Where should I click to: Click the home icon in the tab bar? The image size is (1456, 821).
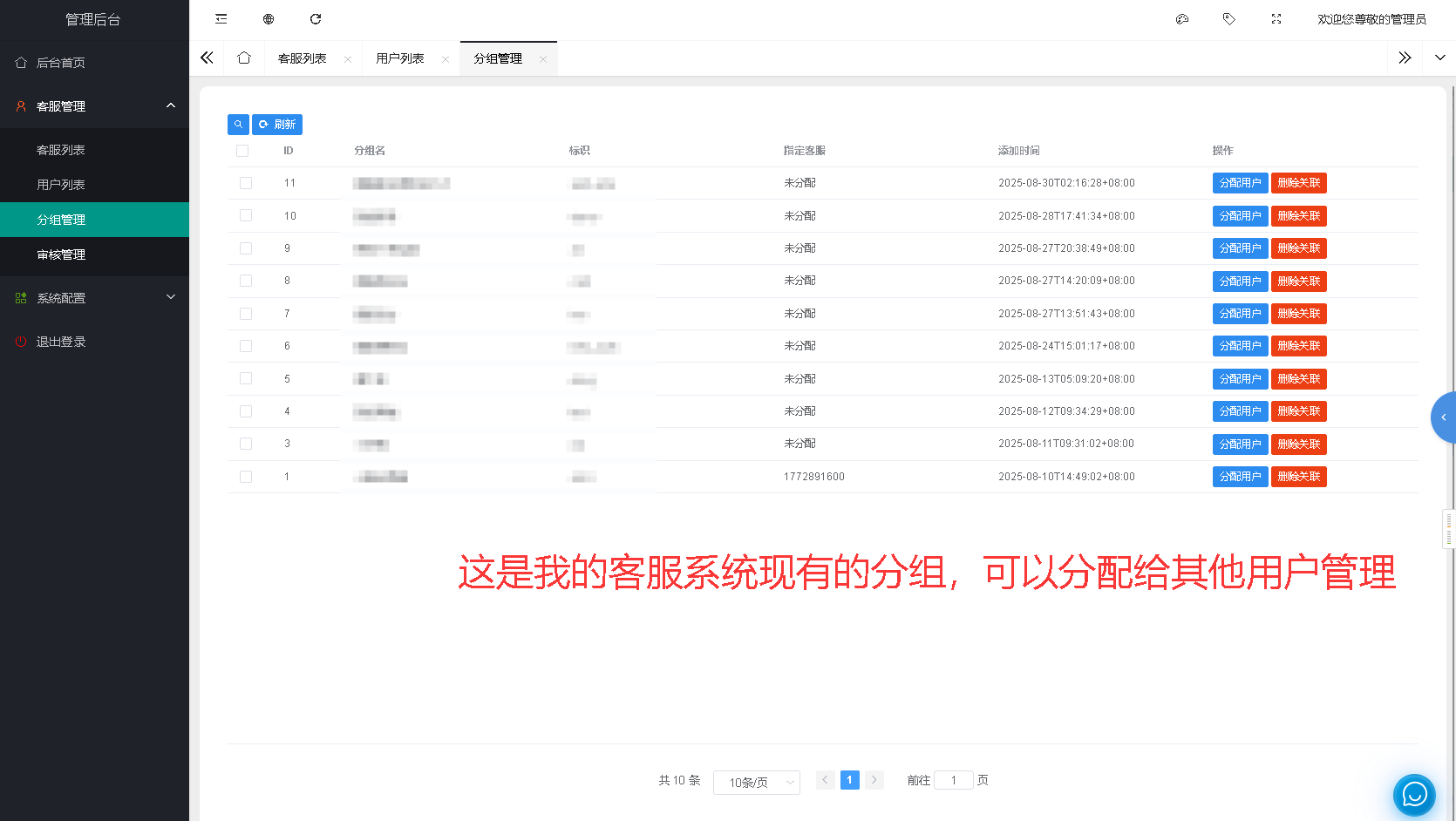pos(244,58)
